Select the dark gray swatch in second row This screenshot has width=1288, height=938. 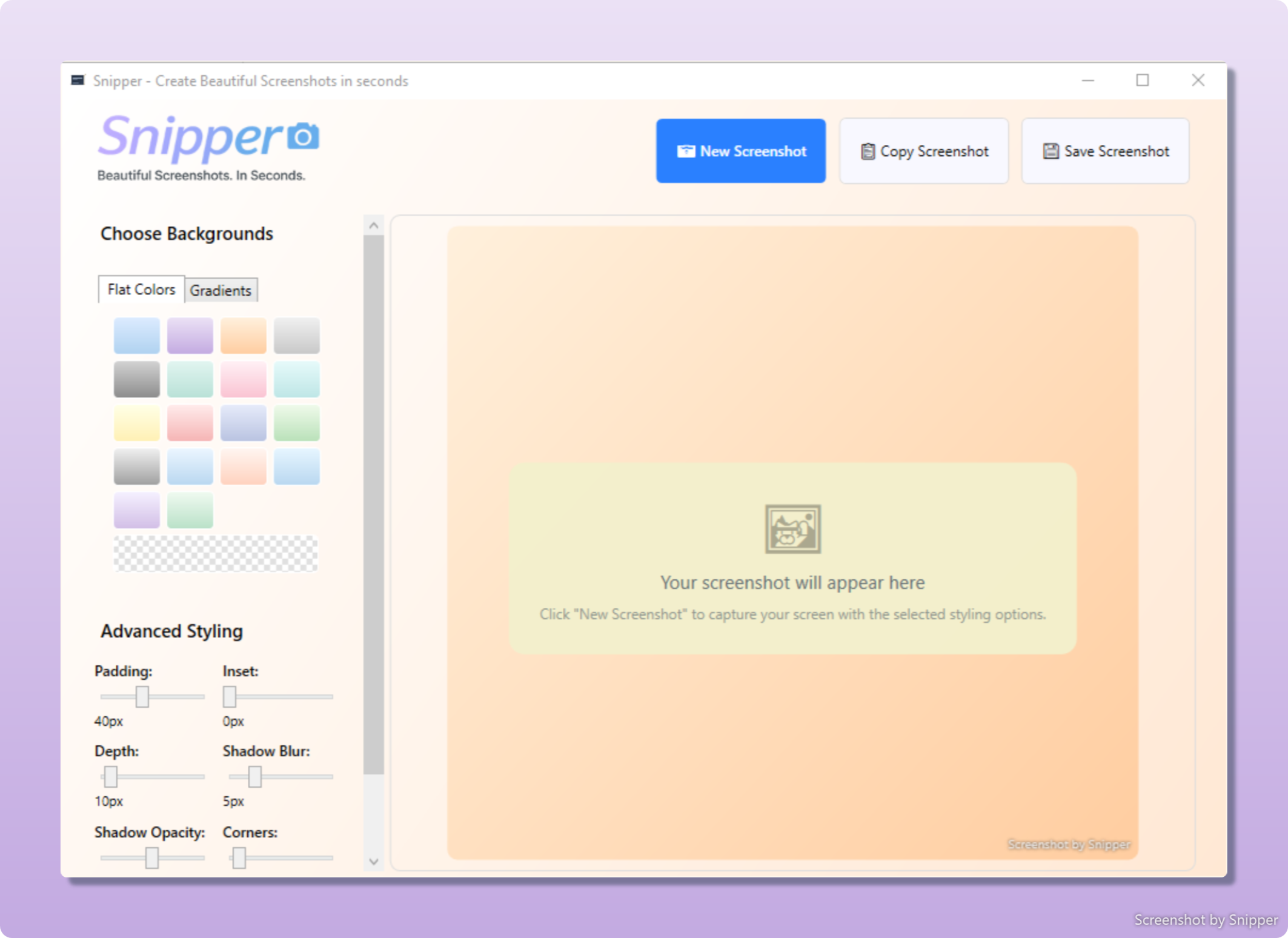pyautogui.click(x=137, y=379)
